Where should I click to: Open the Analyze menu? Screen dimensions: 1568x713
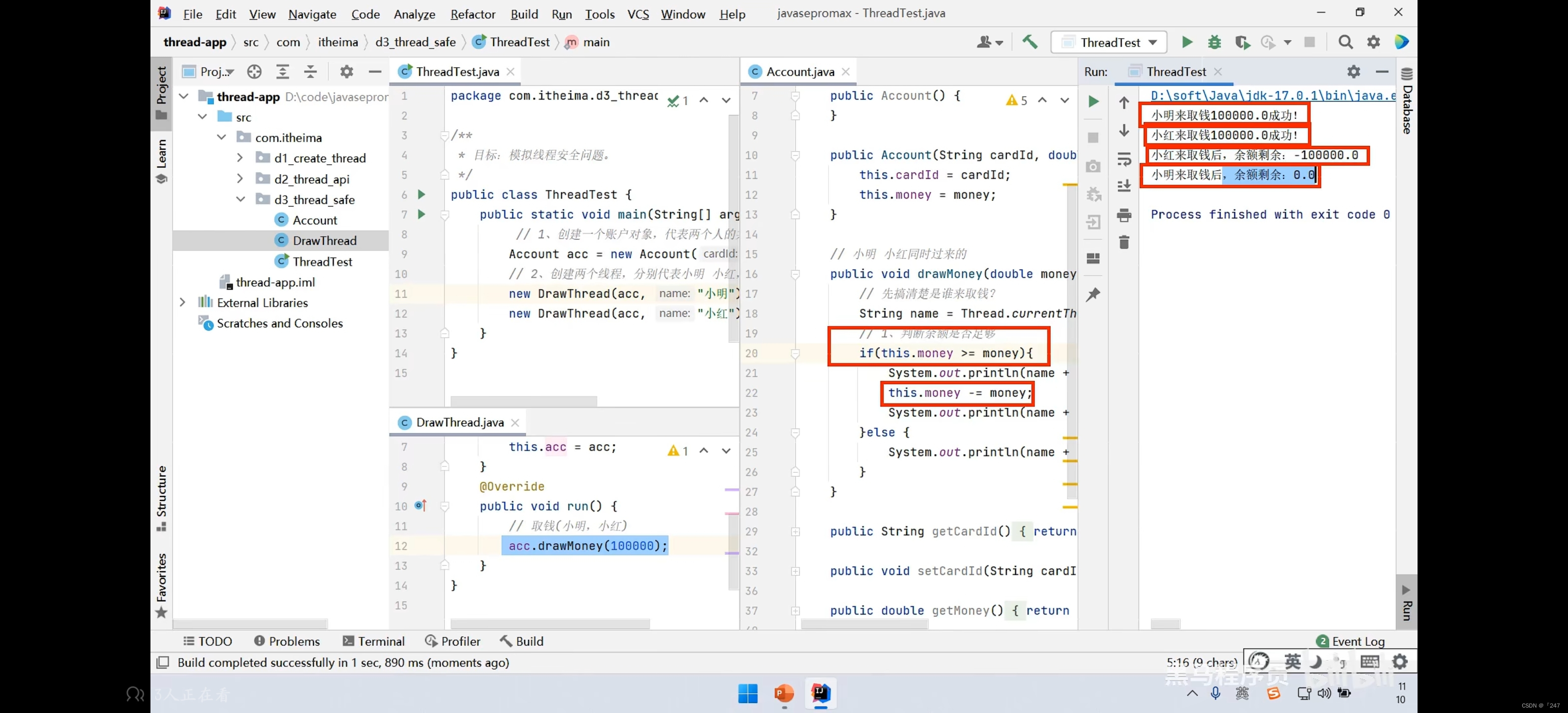(x=414, y=13)
